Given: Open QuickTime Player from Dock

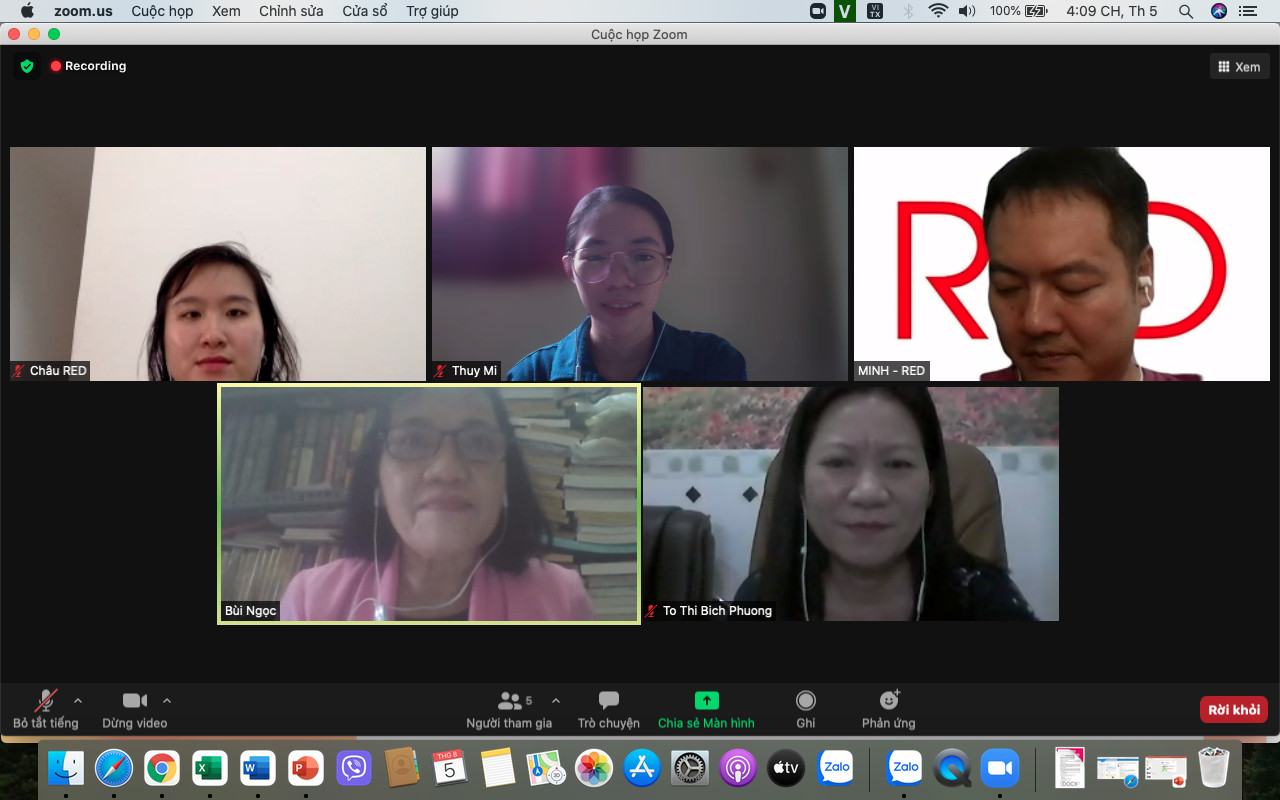Looking at the screenshot, I should click(952, 768).
